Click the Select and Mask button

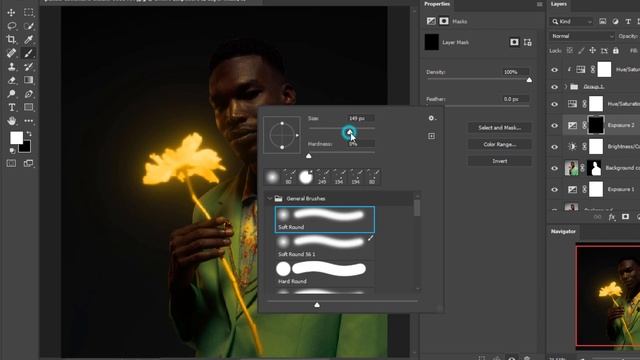click(500, 128)
